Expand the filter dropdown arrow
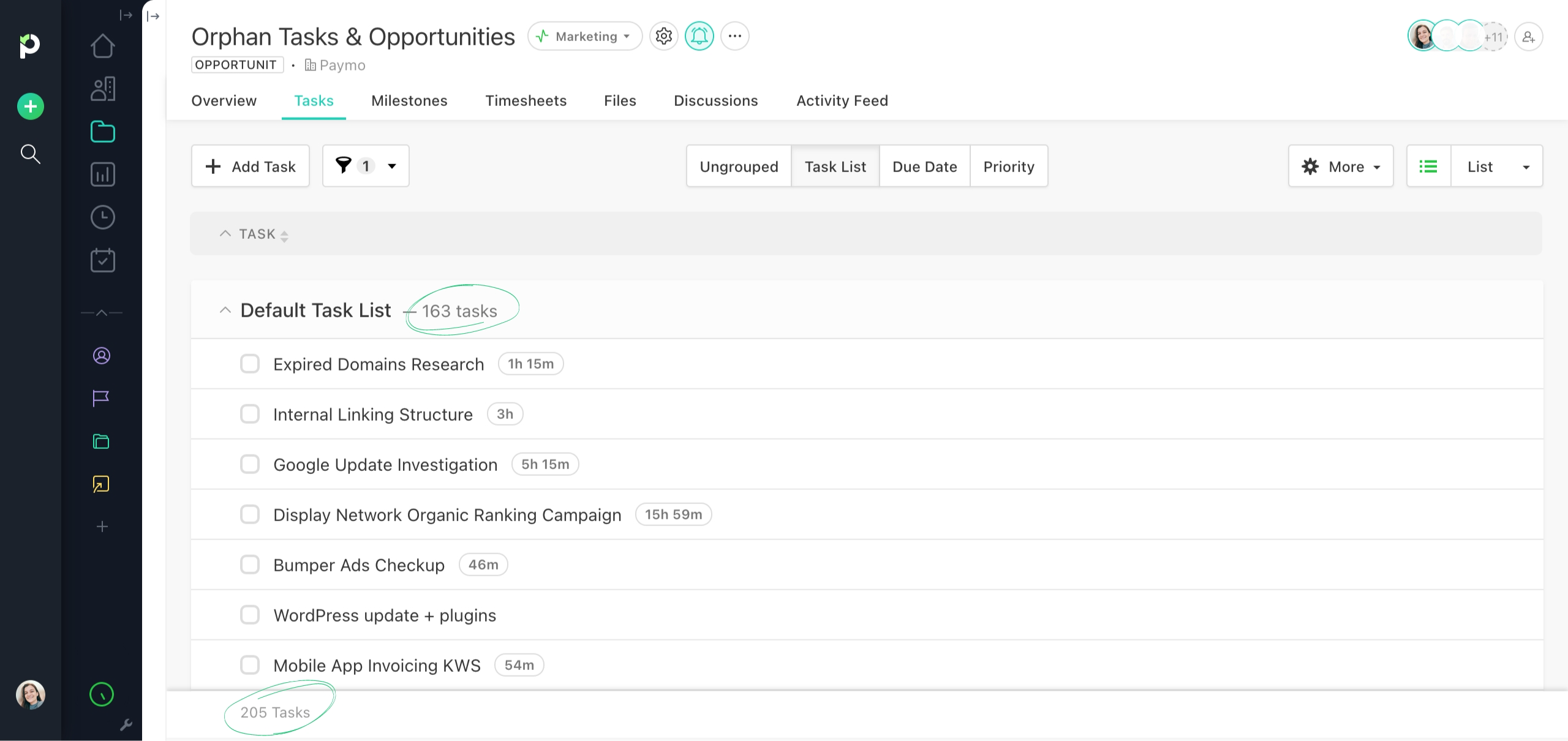 [x=392, y=166]
